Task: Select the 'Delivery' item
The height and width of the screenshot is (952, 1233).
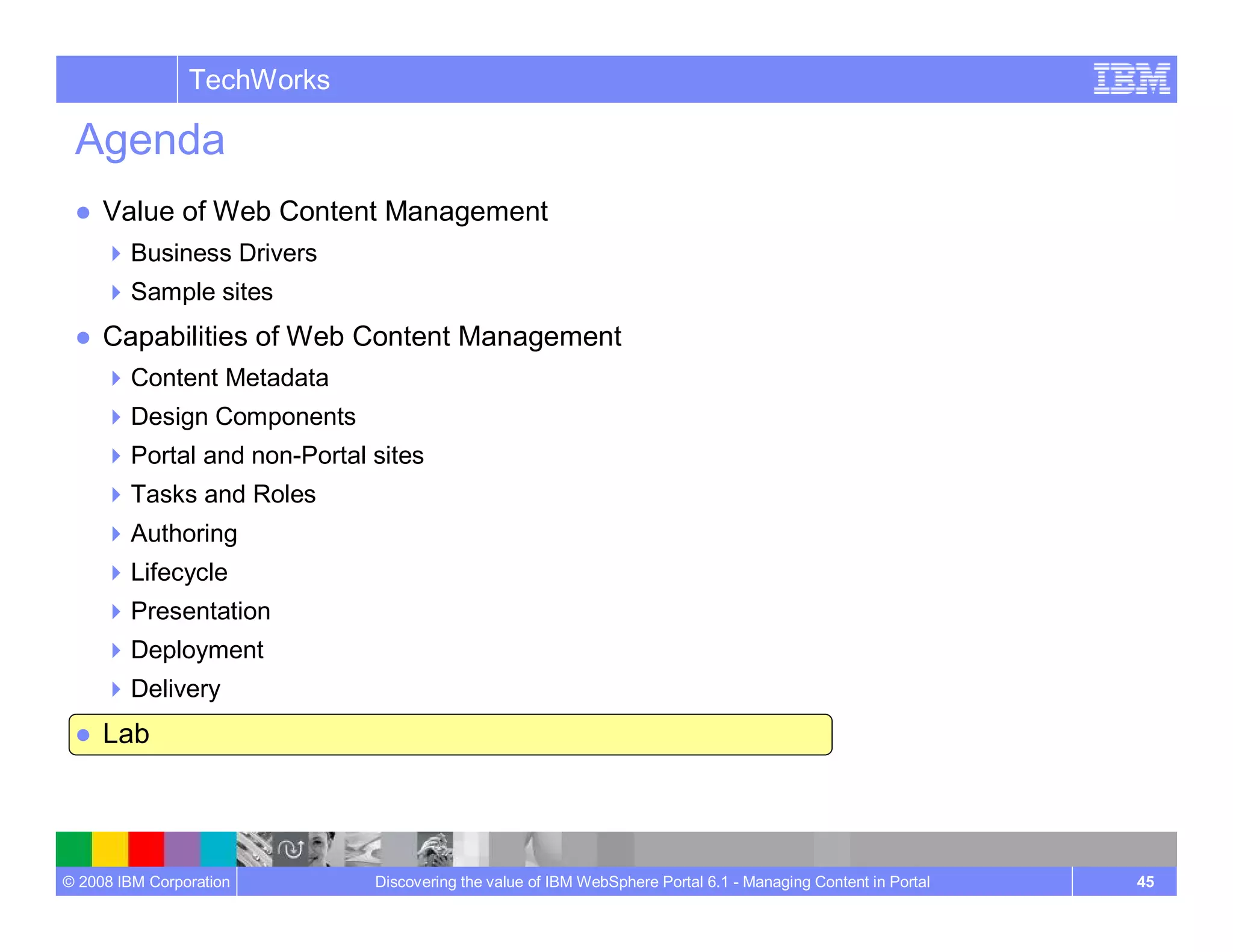Action: coord(176,690)
